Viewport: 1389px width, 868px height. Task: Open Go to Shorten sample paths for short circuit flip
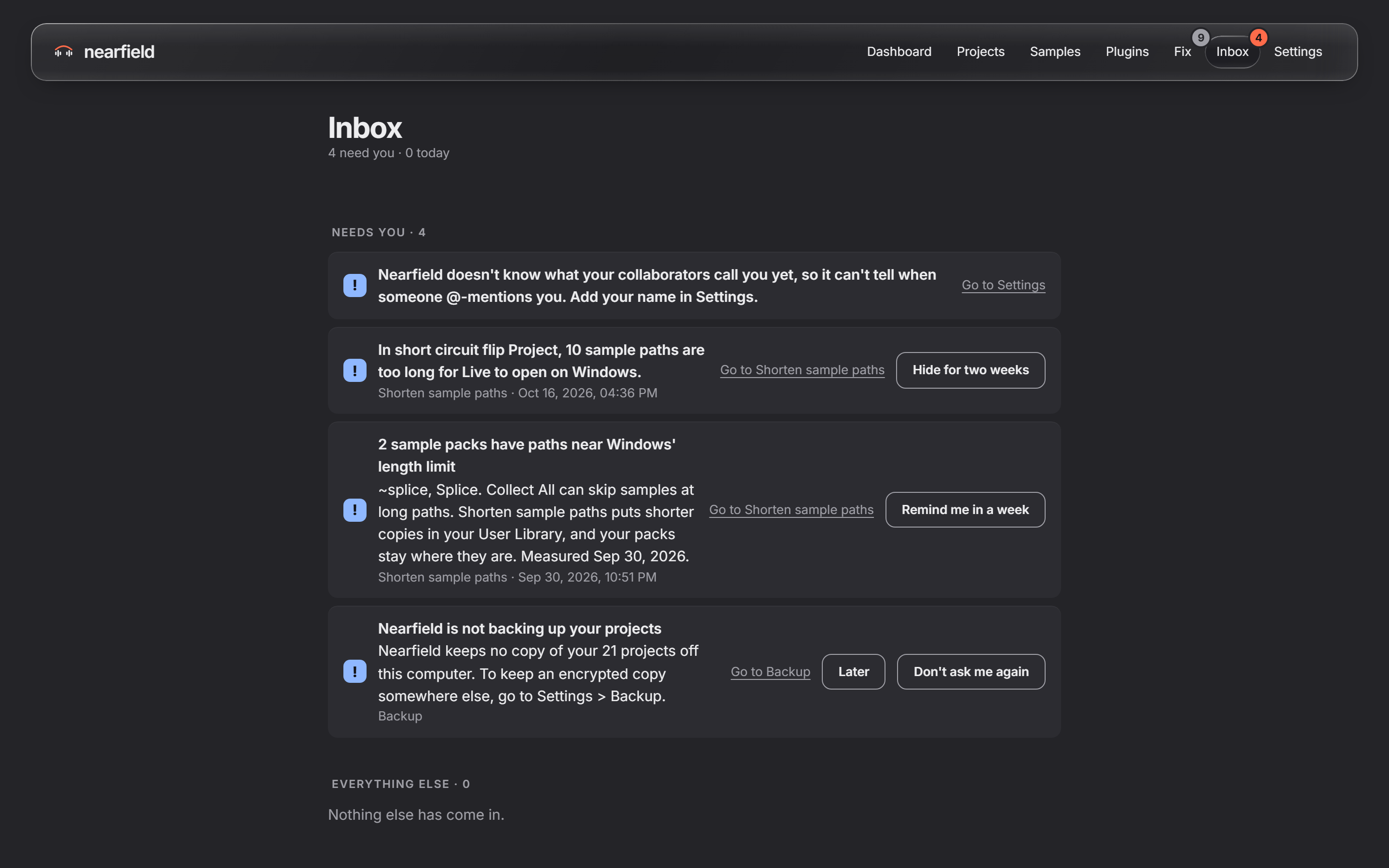[x=802, y=370]
